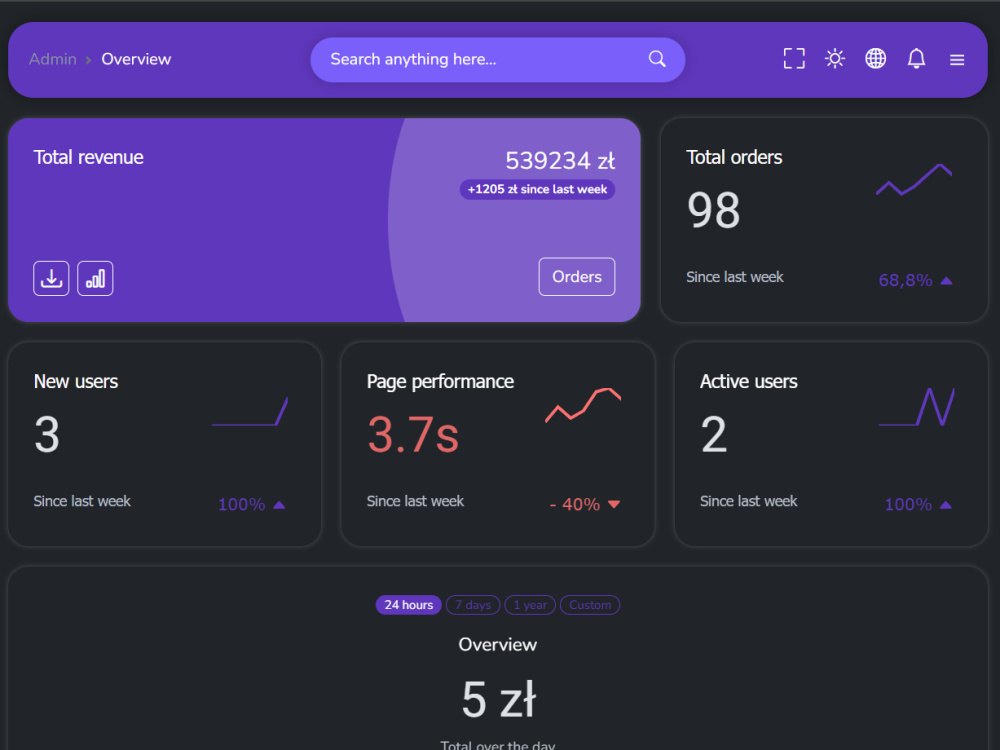1000x750 pixels.
Task: Focus the 'Search anything here...' field
Action: [497, 59]
